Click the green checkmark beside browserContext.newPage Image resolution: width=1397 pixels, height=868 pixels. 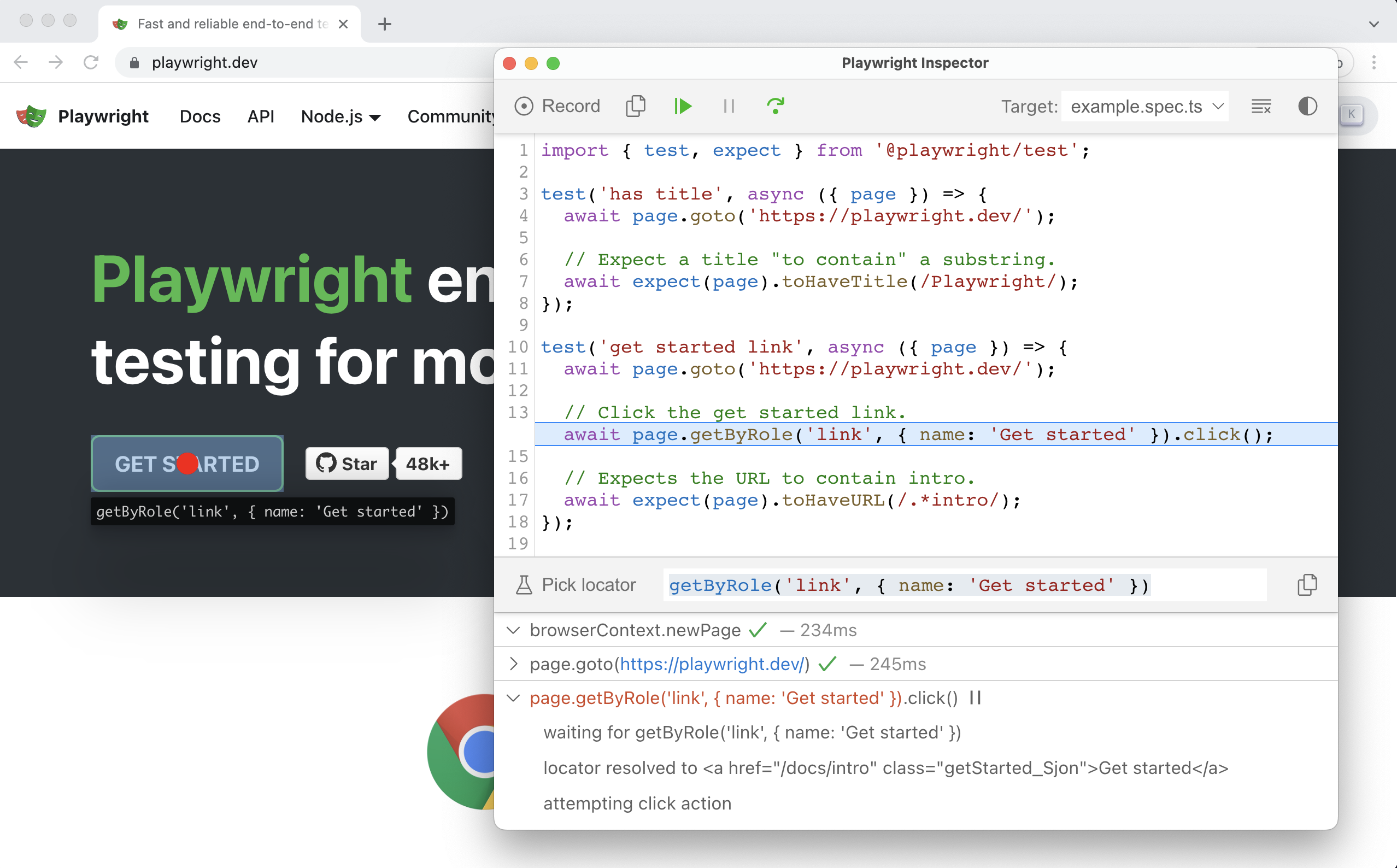(x=758, y=630)
